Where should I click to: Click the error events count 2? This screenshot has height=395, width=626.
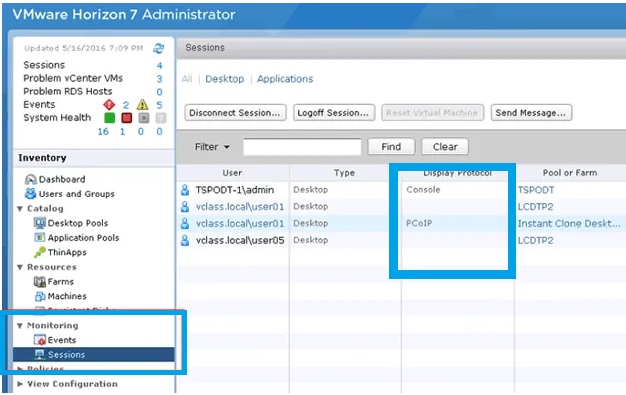tap(126, 105)
